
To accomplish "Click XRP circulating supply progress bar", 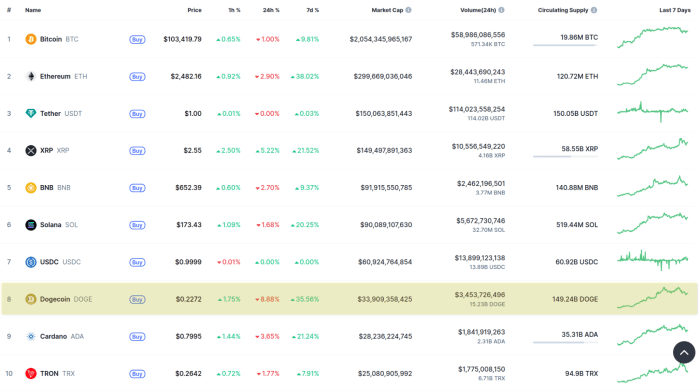I will click(x=565, y=156).
